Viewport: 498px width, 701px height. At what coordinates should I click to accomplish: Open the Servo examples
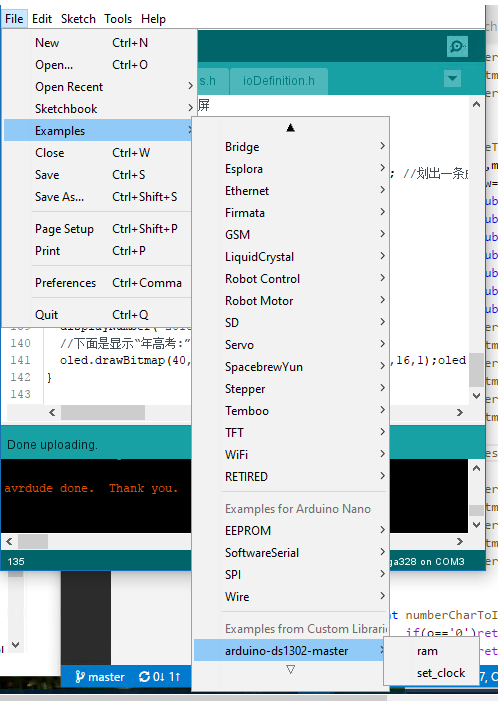(x=291, y=345)
